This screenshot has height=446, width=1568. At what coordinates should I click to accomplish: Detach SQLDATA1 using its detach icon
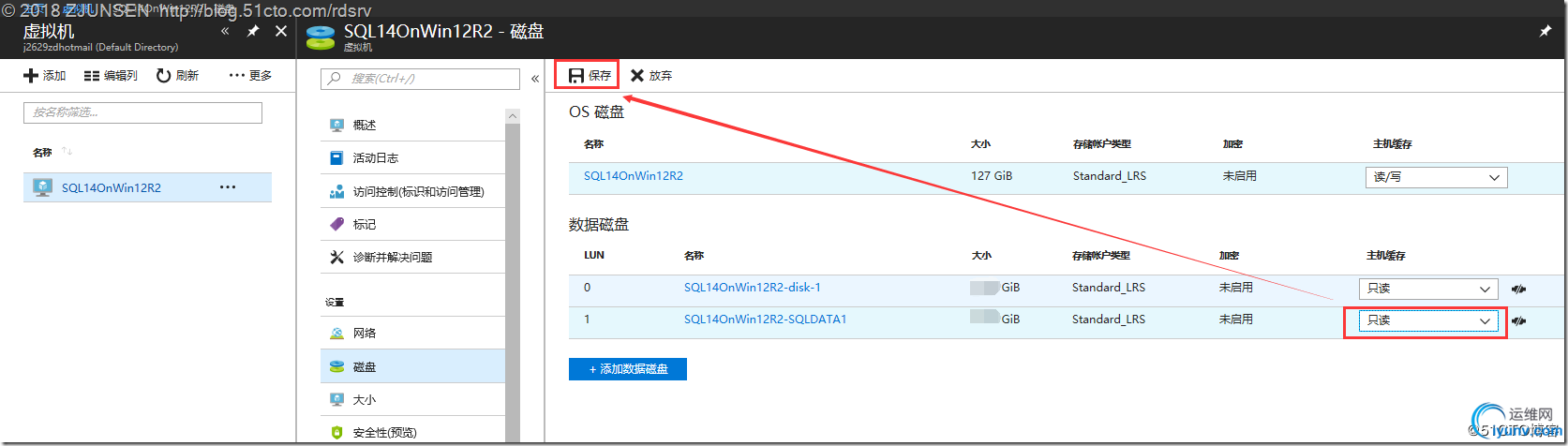[x=1519, y=320]
